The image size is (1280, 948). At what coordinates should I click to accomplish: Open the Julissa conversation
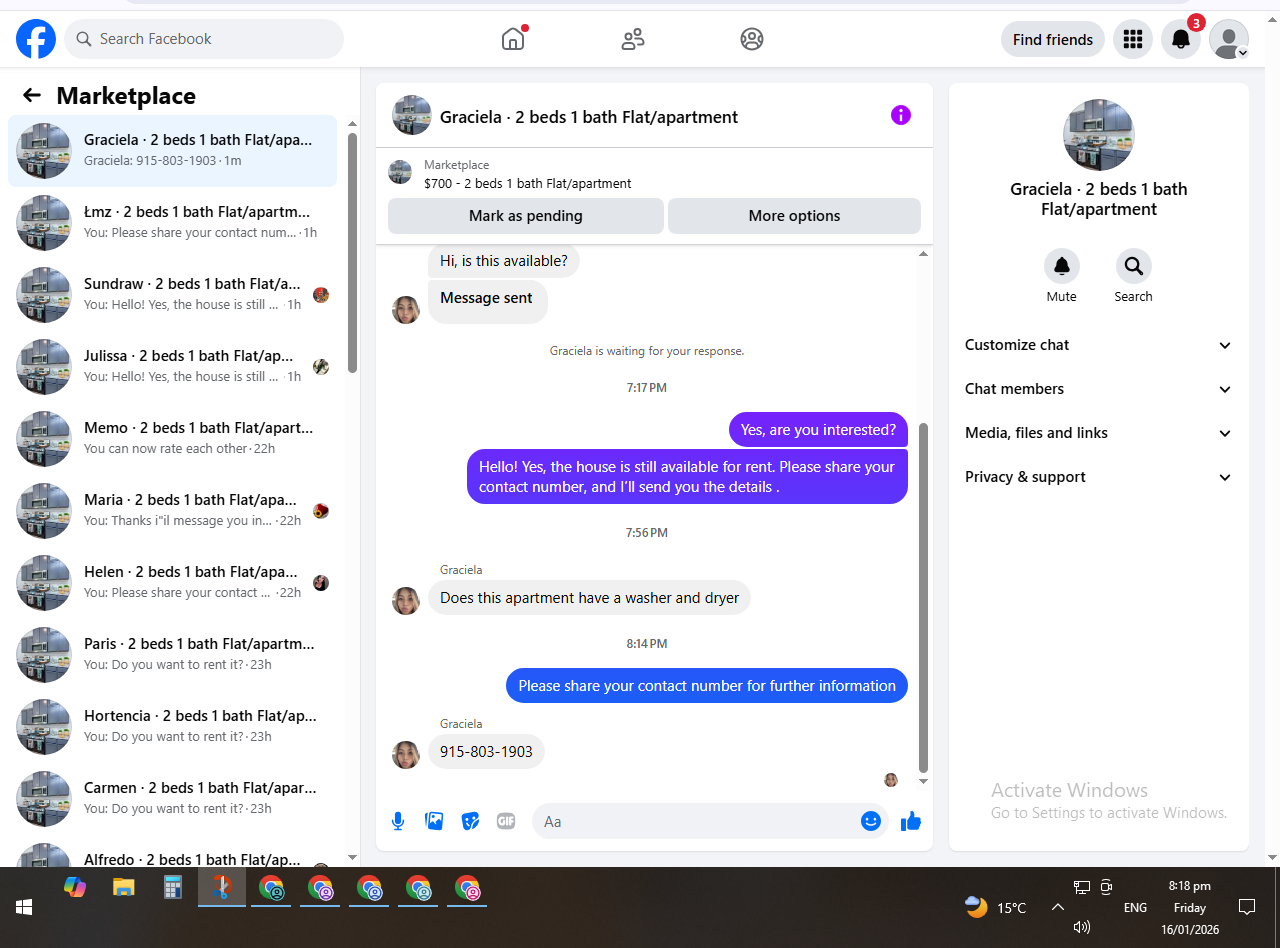pyautogui.click(x=172, y=367)
